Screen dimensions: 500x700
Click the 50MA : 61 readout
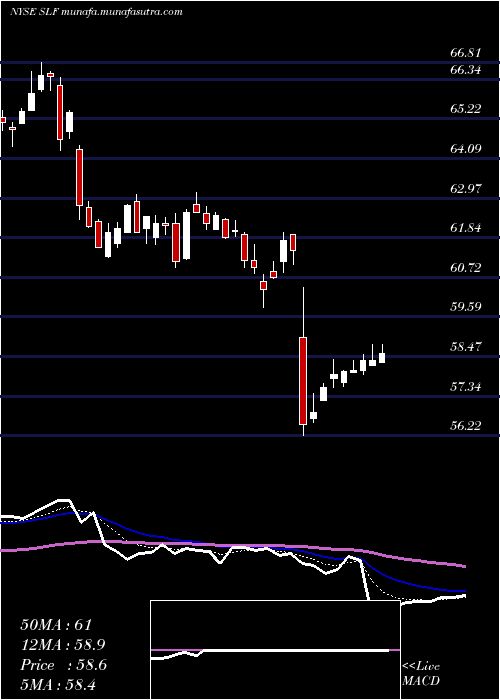pyautogui.click(x=56, y=625)
